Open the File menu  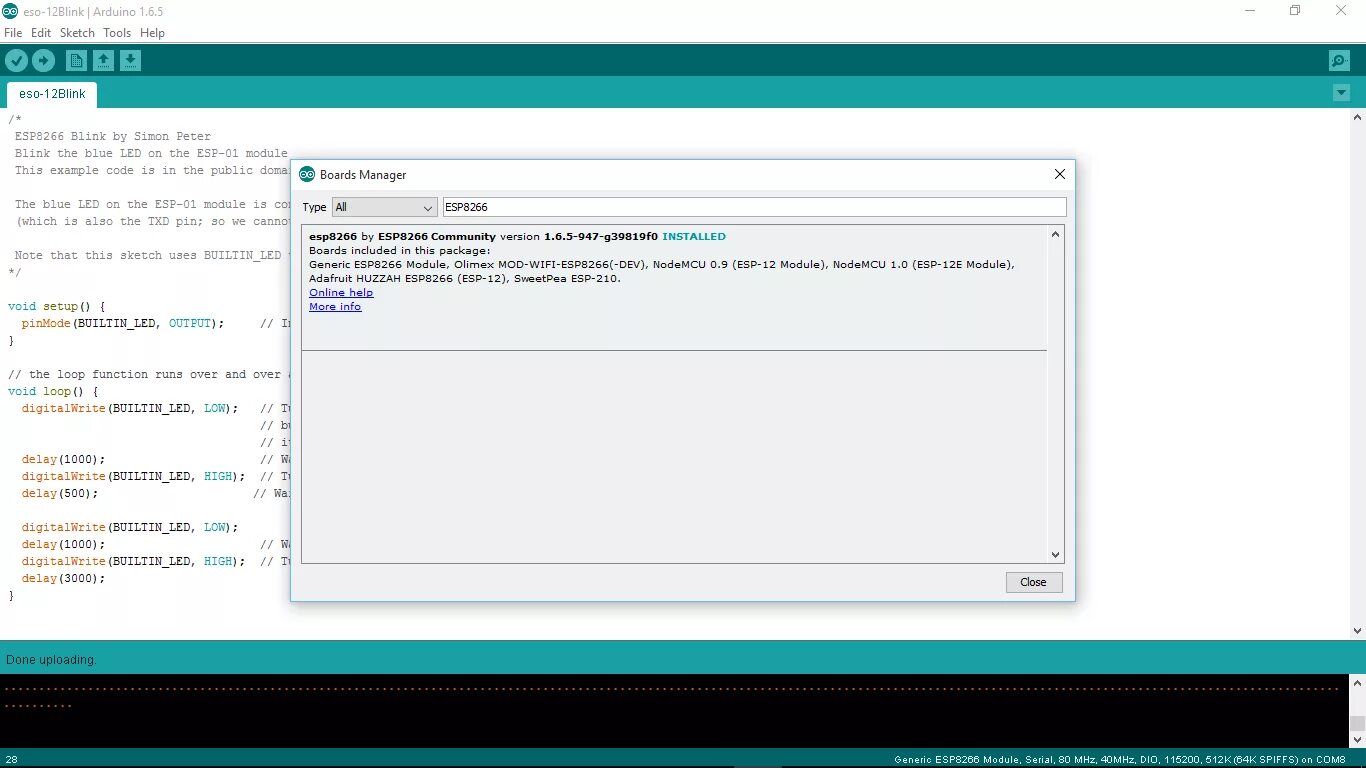point(13,33)
